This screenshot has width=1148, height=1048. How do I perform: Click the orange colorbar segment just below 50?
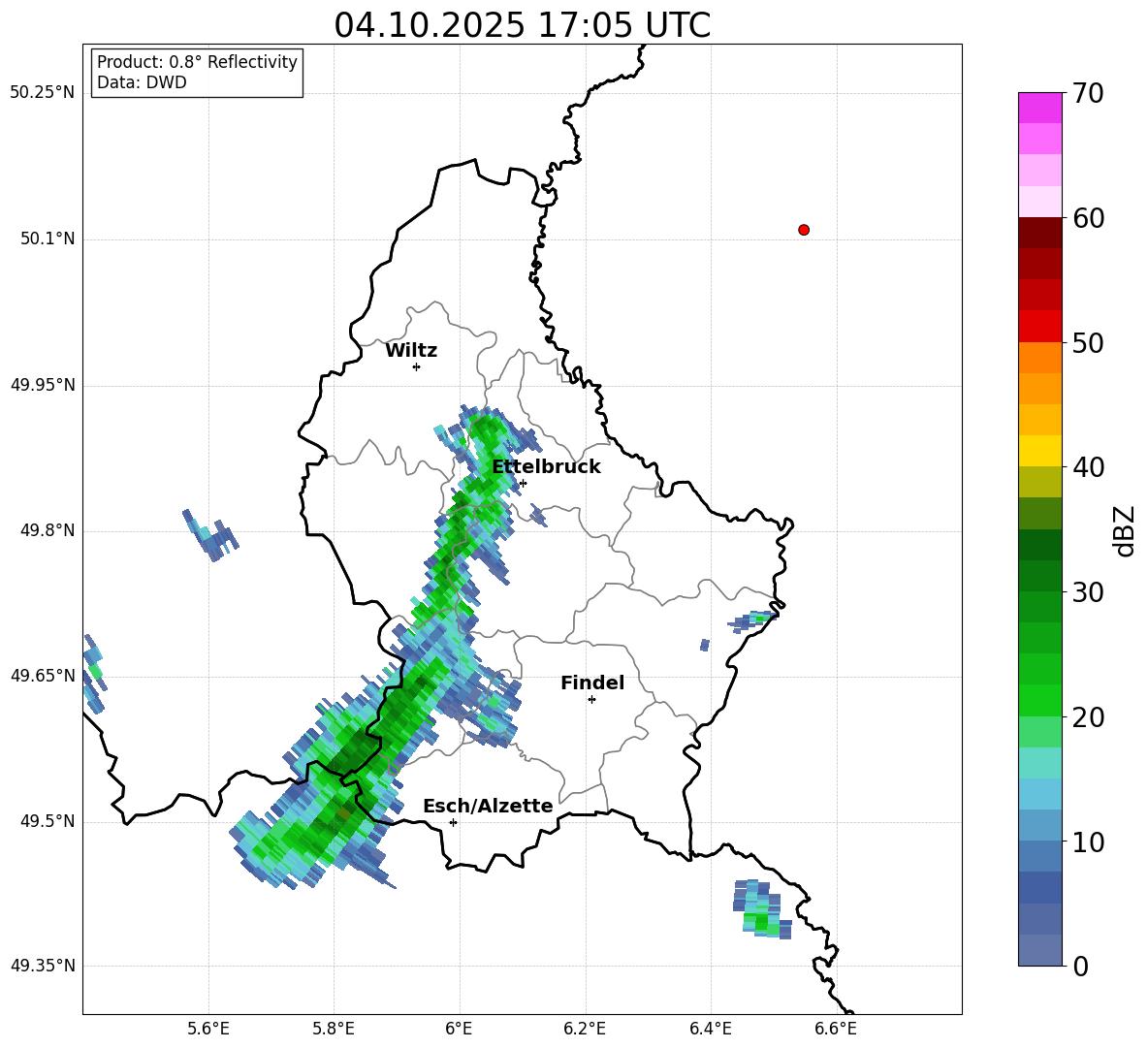[1039, 358]
